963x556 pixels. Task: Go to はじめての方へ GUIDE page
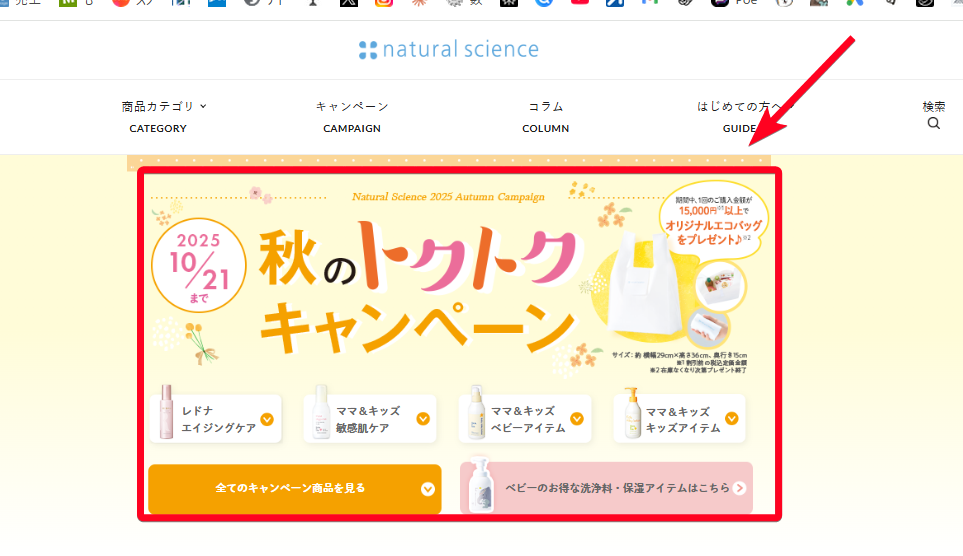(740, 116)
